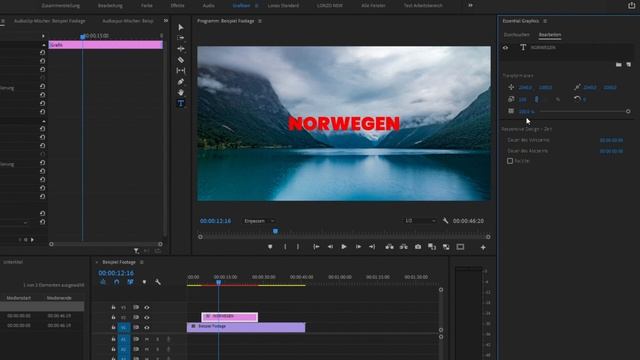640x360 pixels.
Task: Play the Program monitor preview
Action: pyautogui.click(x=344, y=247)
